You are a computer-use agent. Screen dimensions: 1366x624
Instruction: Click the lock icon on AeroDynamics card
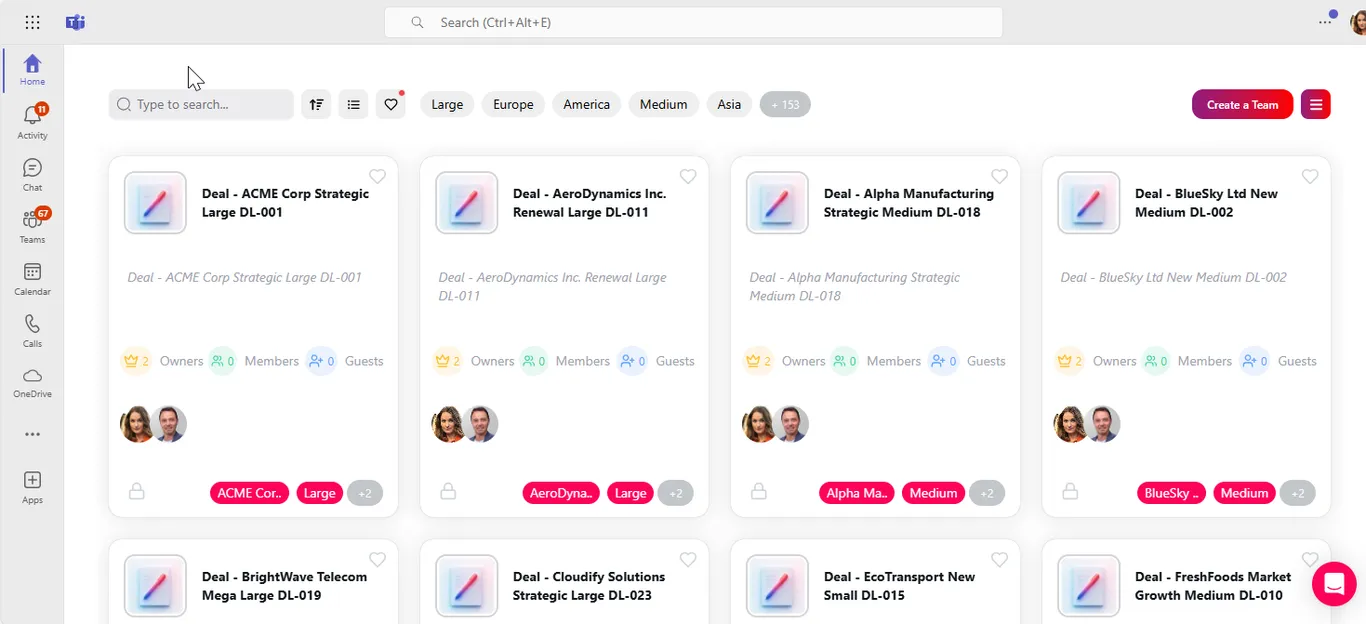pyautogui.click(x=448, y=491)
